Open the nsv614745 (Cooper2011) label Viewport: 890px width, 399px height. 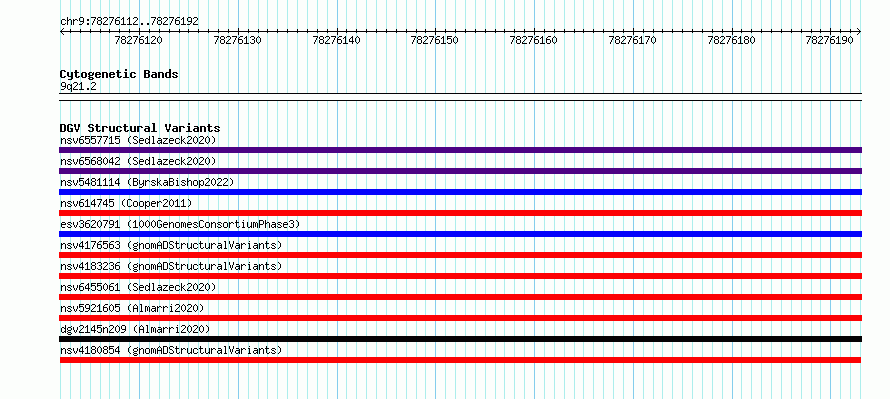[126, 203]
